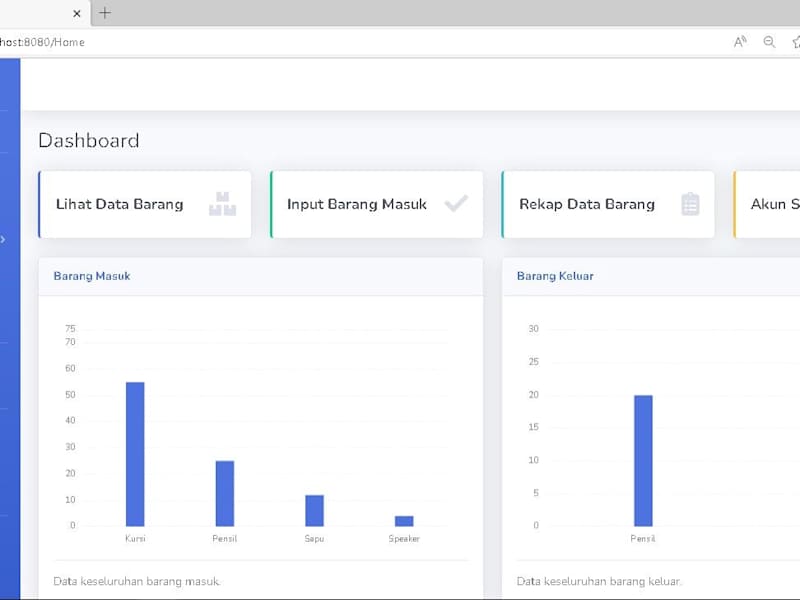Close the current browser tab
This screenshot has width=800, height=600.
[x=77, y=14]
